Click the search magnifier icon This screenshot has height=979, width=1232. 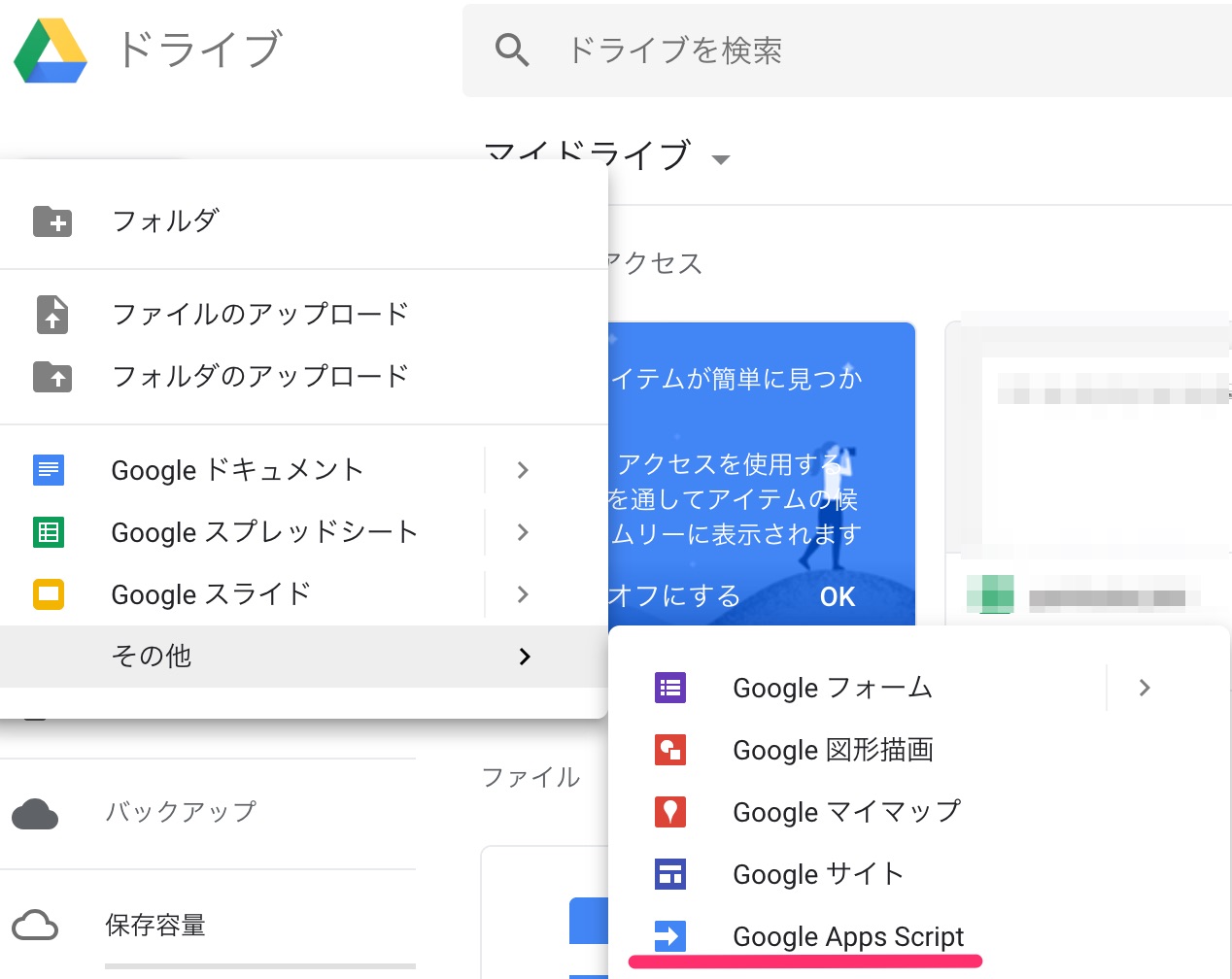(x=512, y=51)
